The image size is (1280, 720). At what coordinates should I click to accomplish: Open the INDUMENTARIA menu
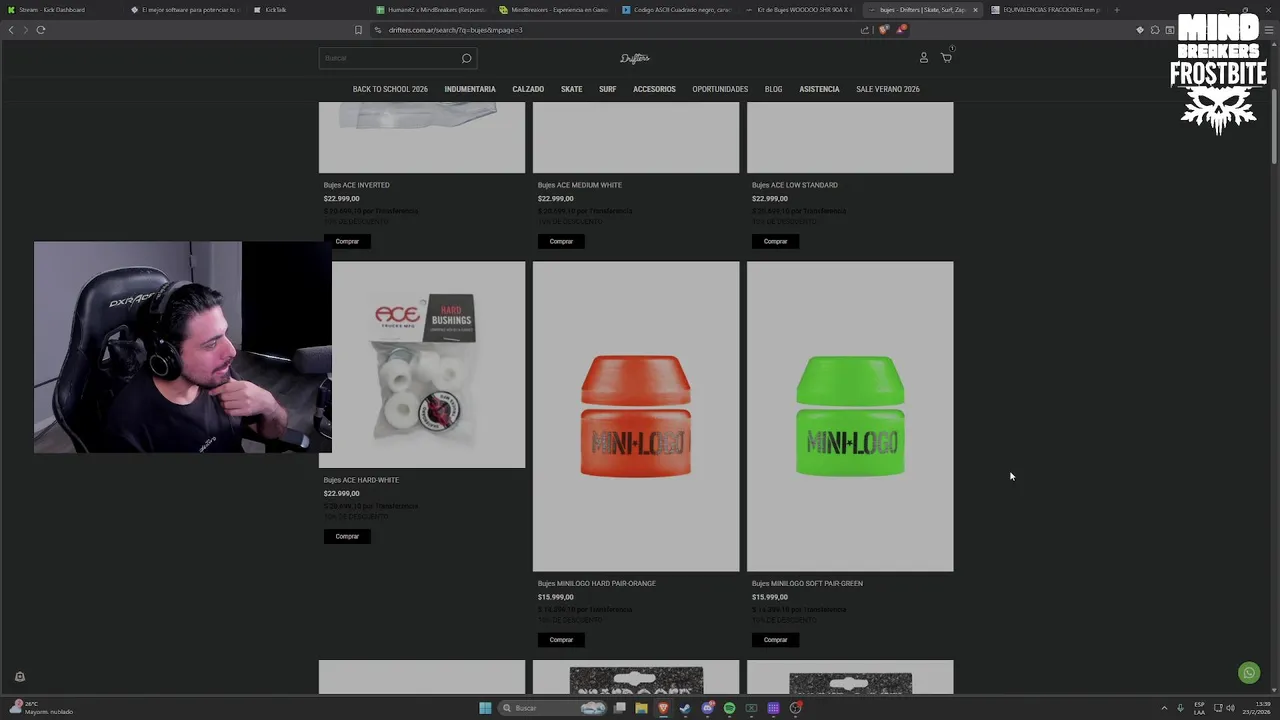(470, 89)
